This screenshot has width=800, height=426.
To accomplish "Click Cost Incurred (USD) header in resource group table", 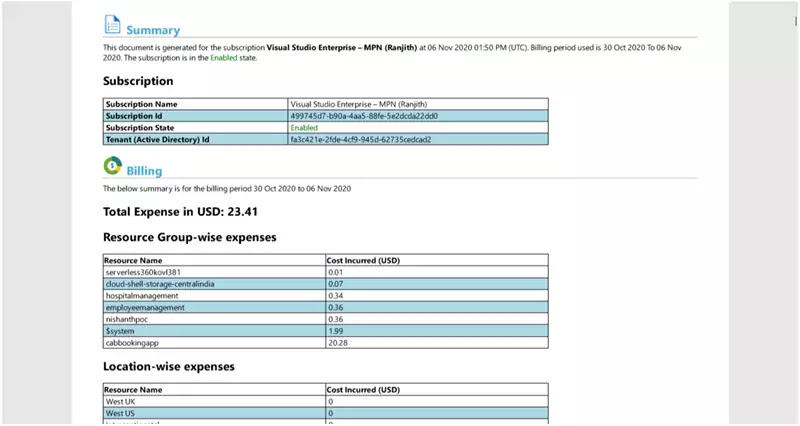I will (x=437, y=260).
